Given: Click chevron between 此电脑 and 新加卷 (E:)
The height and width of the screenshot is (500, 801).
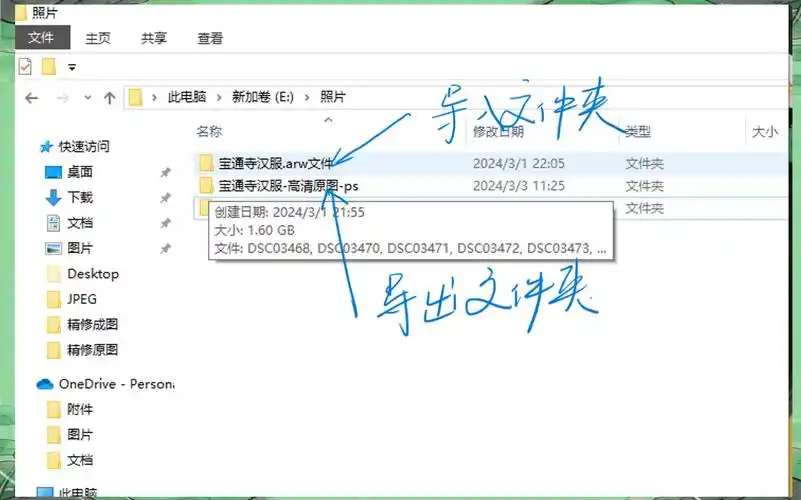Looking at the screenshot, I should point(219,97).
